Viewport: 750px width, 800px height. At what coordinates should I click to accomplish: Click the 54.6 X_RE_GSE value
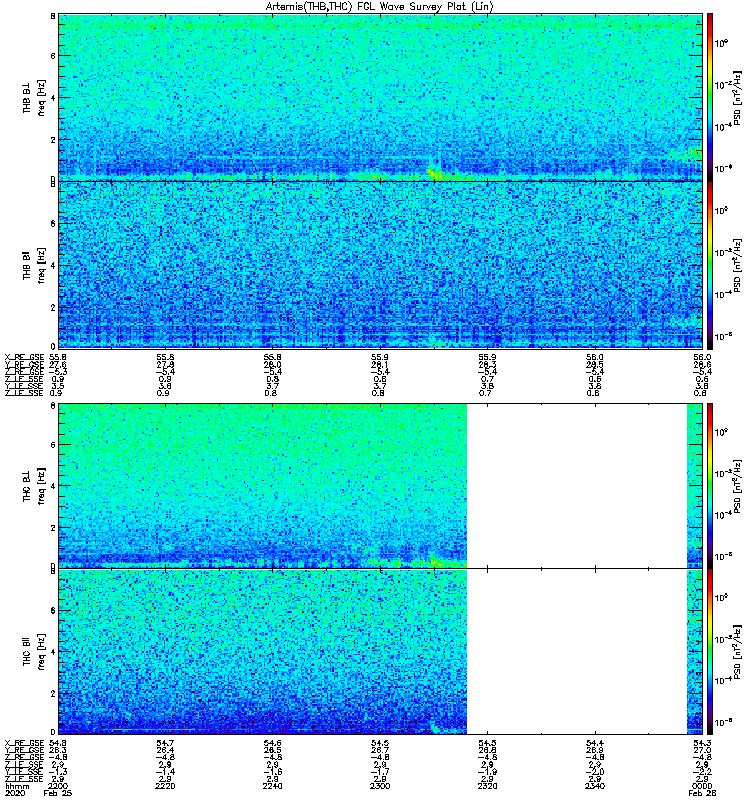pyautogui.click(x=272, y=742)
